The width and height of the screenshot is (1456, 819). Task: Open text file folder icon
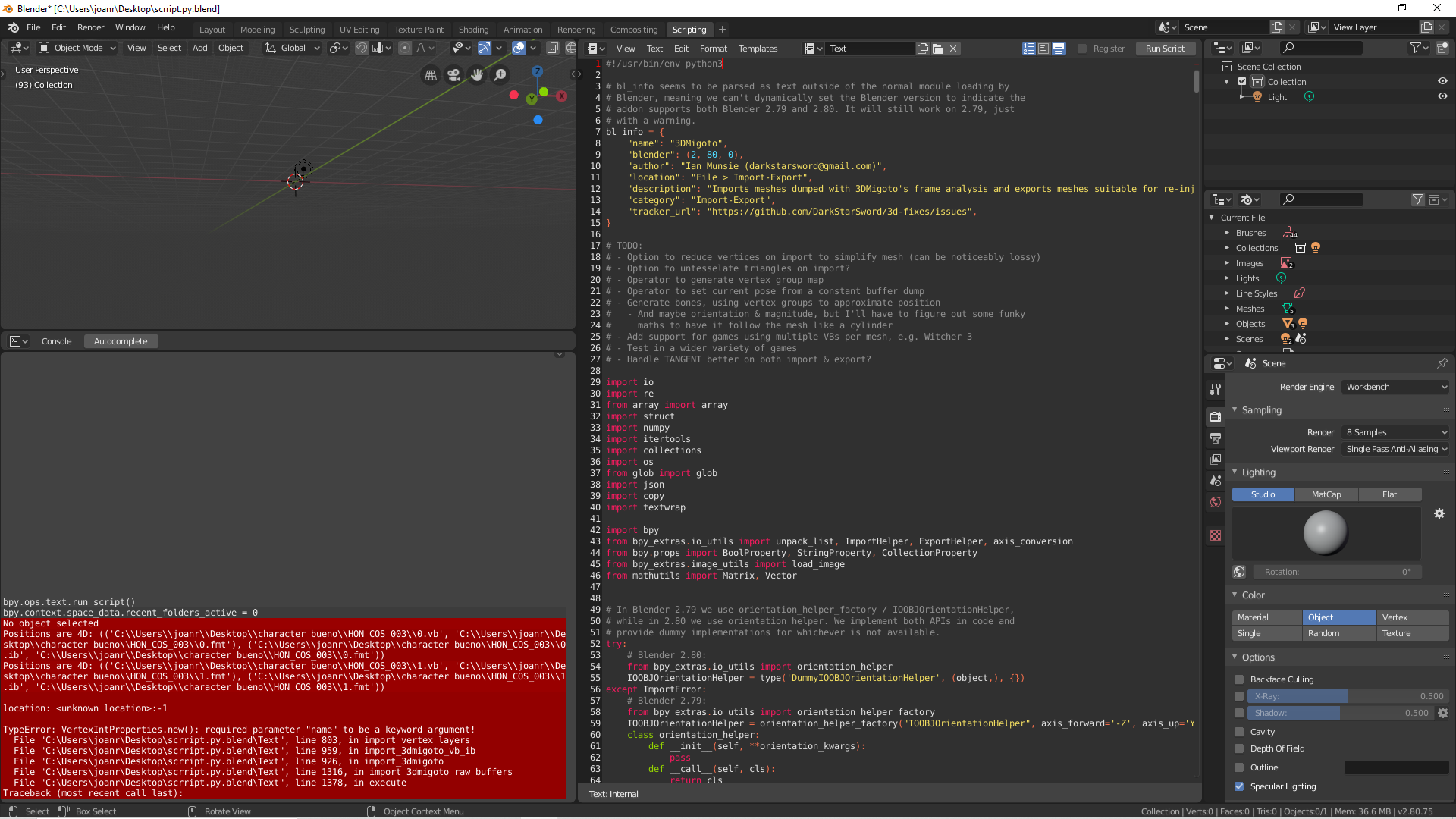(938, 49)
